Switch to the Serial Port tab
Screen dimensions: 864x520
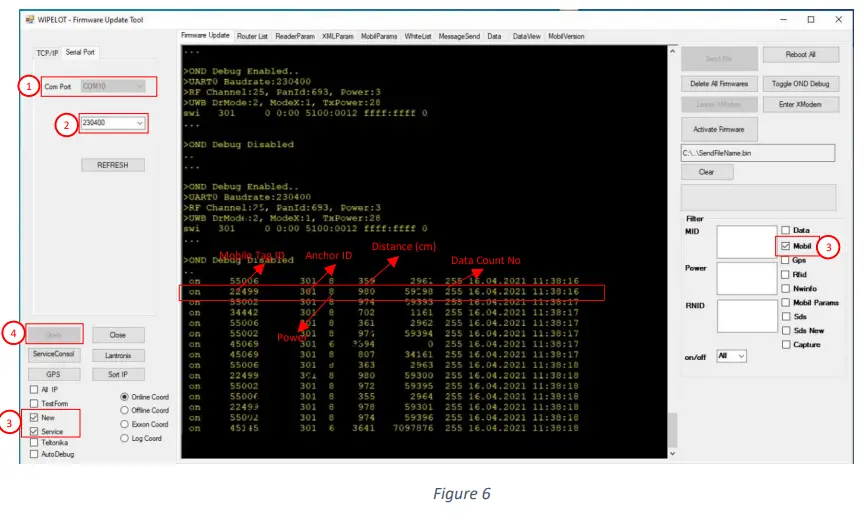tap(80, 52)
